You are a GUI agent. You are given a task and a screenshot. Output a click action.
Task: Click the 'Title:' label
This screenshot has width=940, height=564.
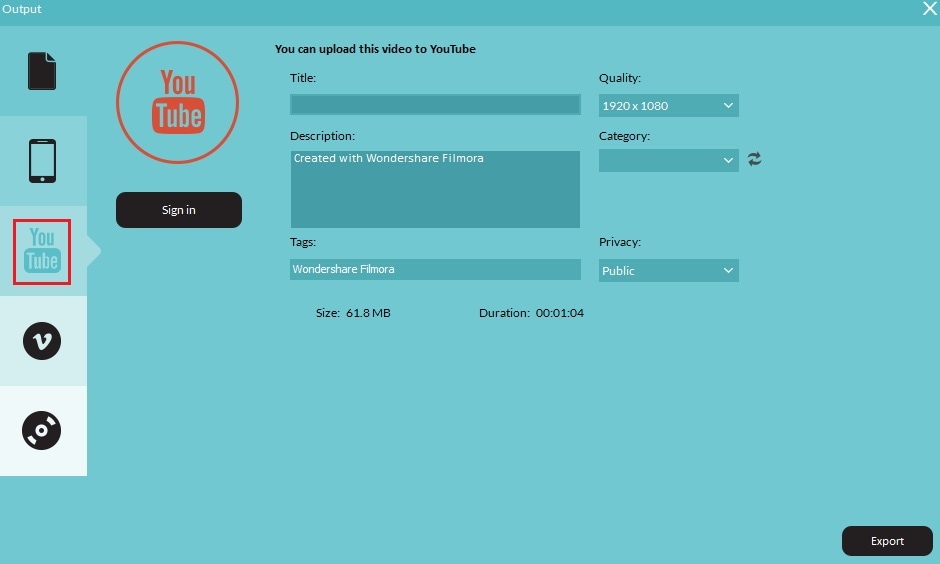tap(303, 78)
